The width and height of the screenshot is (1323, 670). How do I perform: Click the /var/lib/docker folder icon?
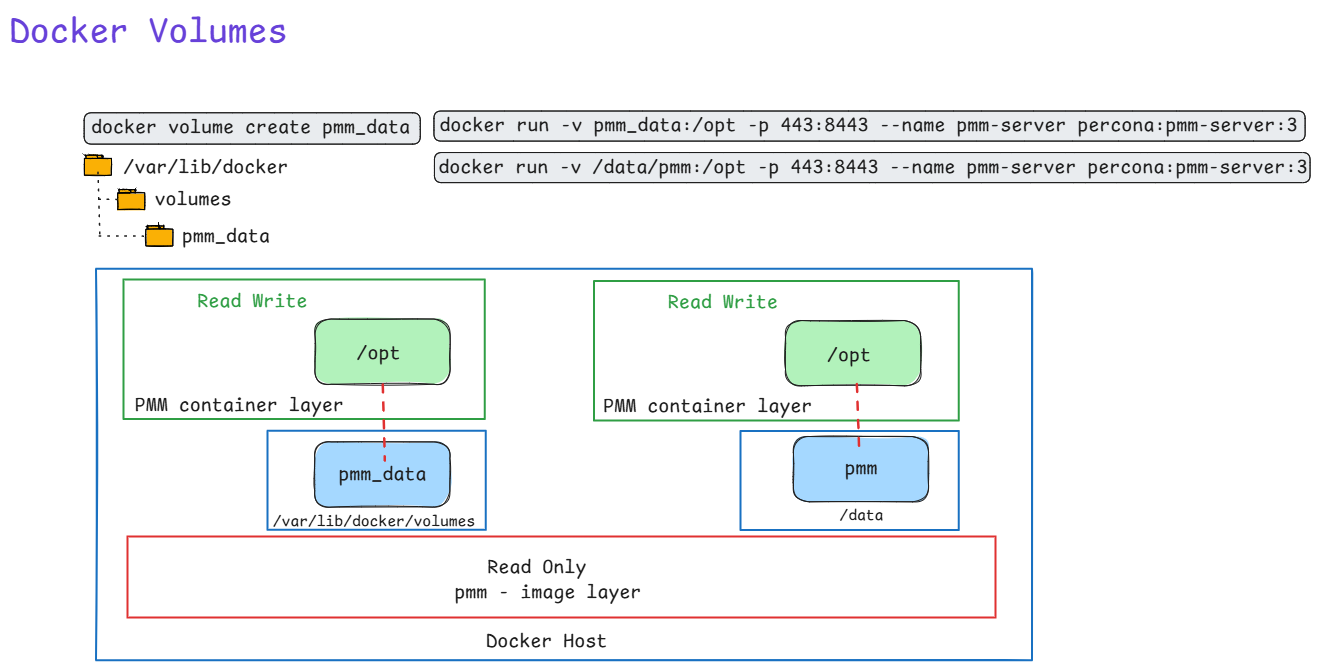pyautogui.click(x=98, y=166)
